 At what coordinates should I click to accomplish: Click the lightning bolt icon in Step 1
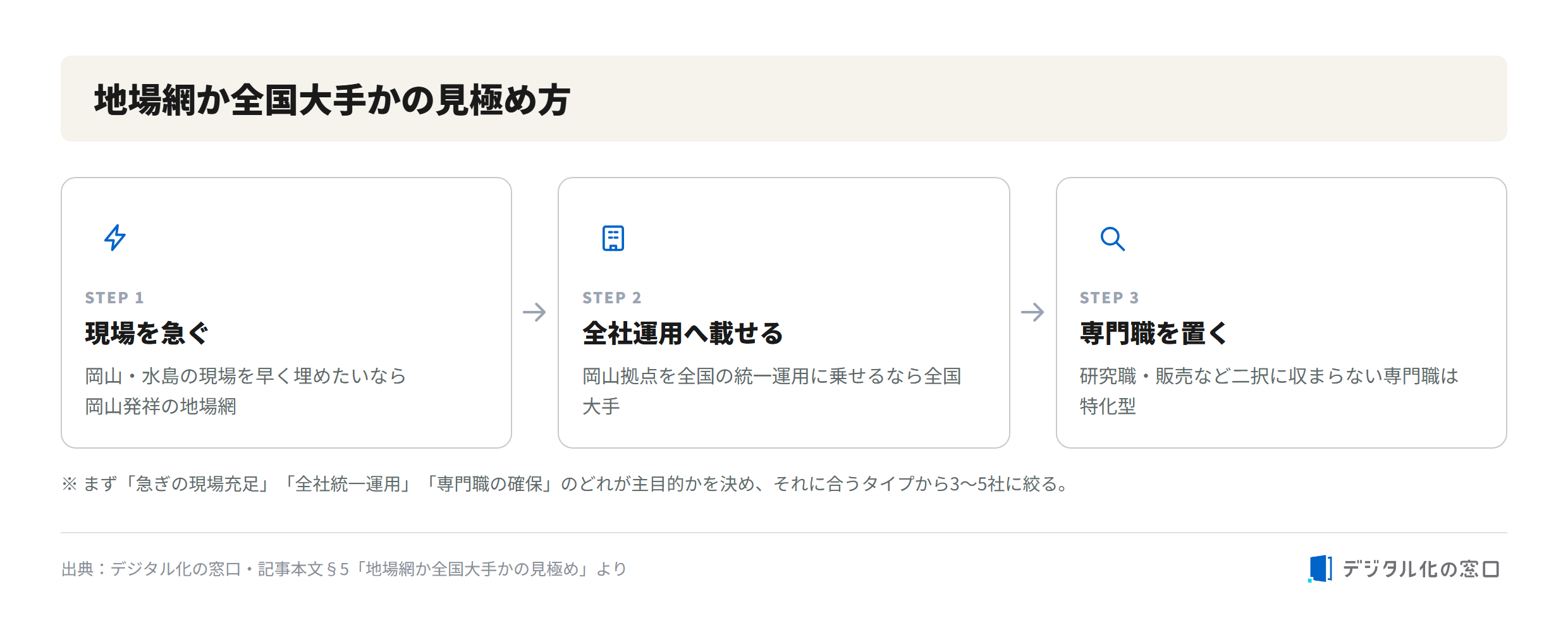pyautogui.click(x=115, y=238)
